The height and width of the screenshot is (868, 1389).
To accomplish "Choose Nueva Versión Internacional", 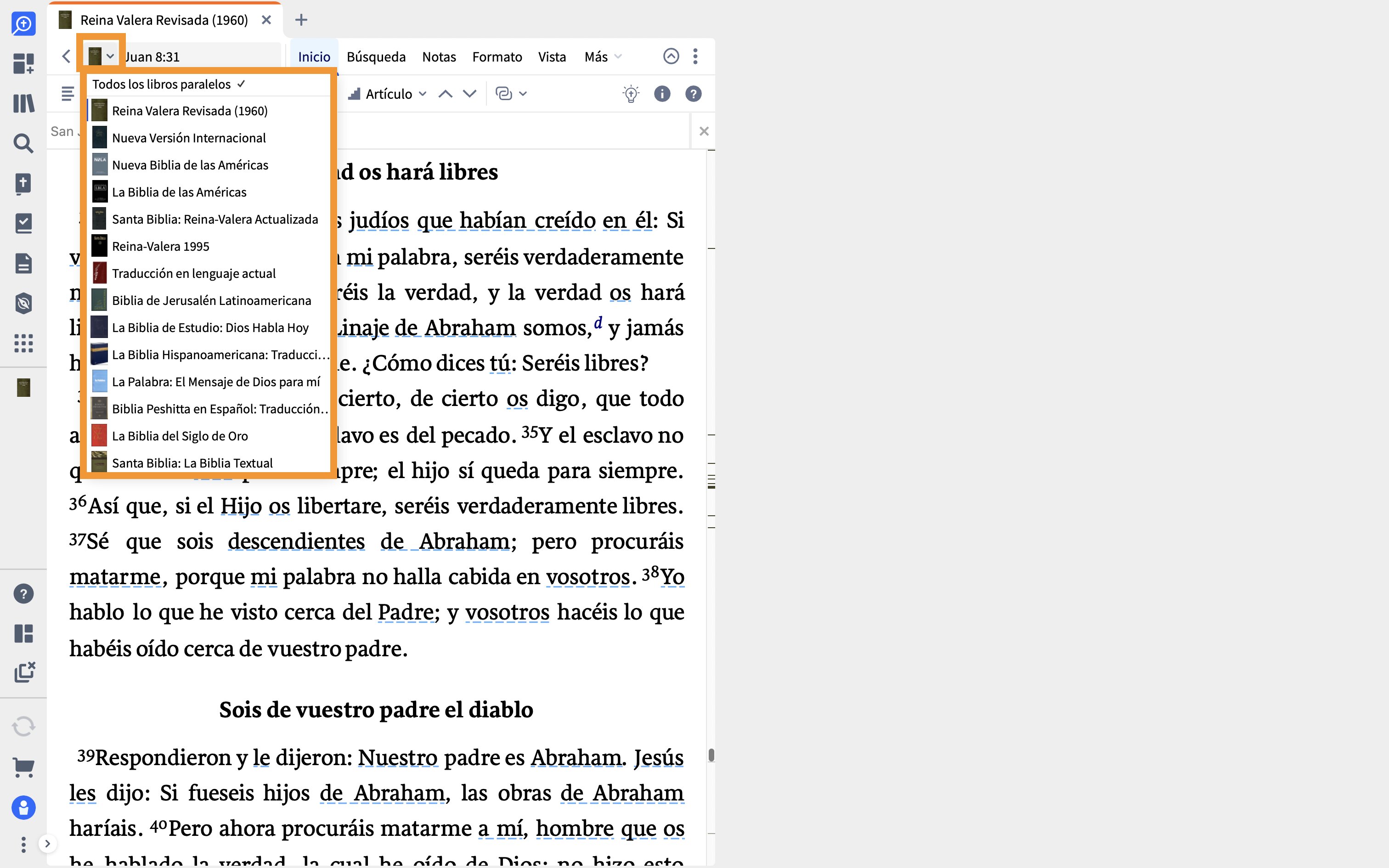I will click(209, 138).
